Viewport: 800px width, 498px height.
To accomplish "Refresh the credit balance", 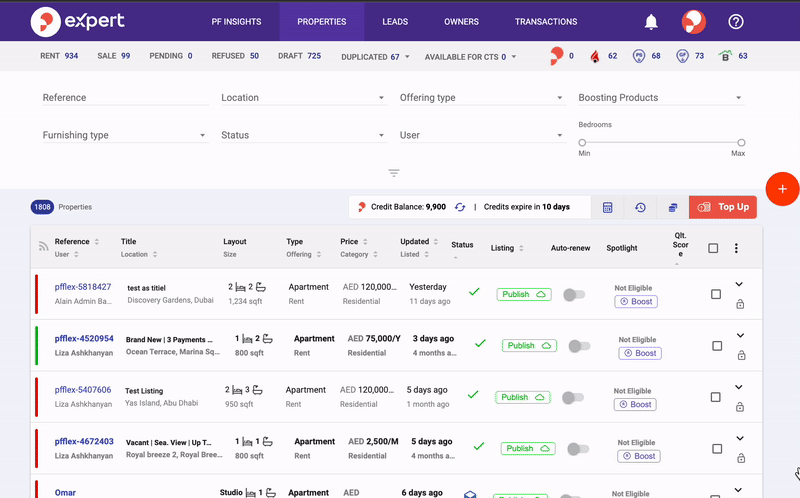I will [460, 207].
